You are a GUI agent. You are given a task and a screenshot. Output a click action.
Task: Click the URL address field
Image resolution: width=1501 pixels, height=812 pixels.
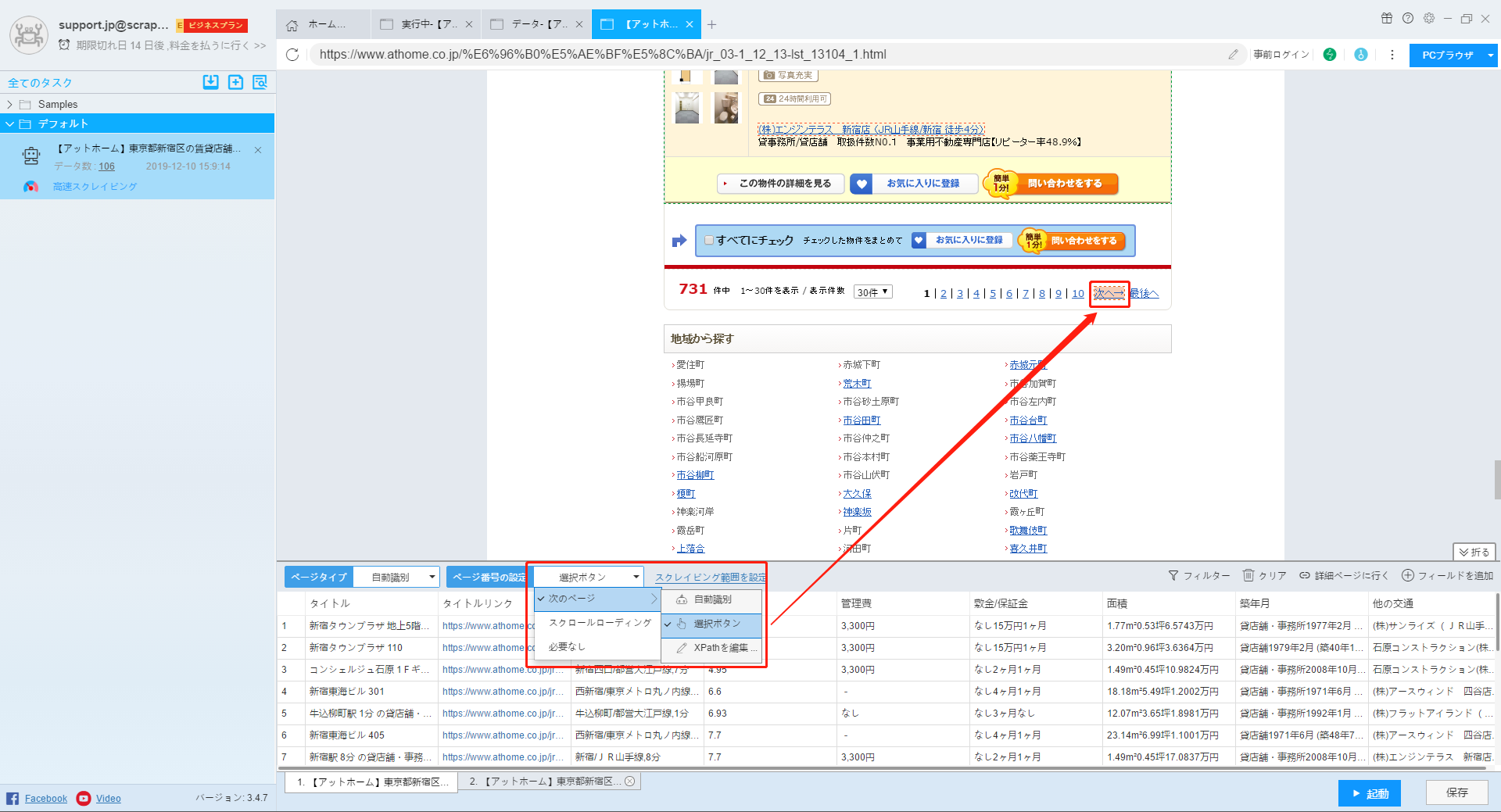[766, 55]
